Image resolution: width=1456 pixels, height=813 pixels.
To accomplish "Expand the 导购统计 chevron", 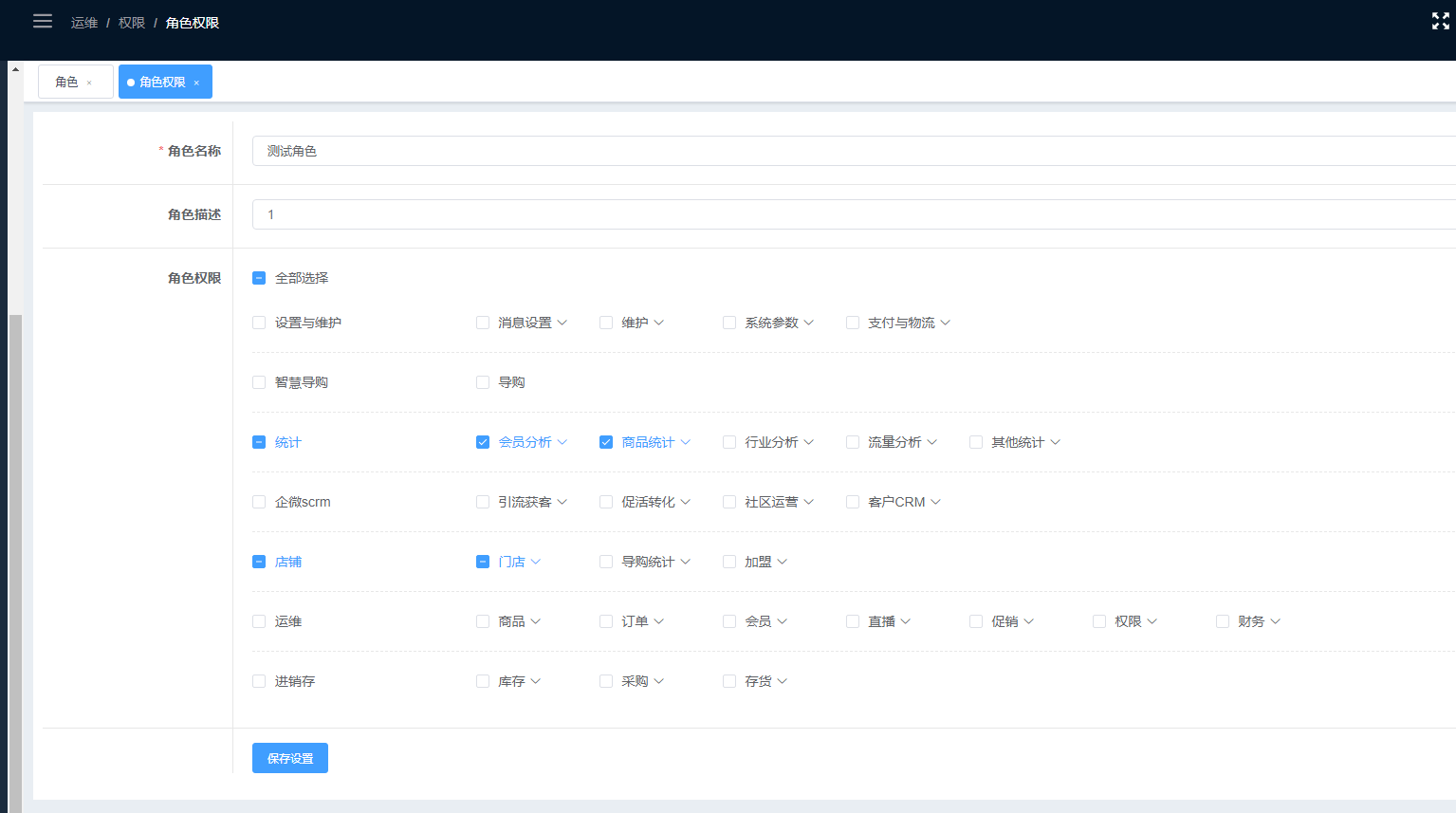I will pos(686,562).
